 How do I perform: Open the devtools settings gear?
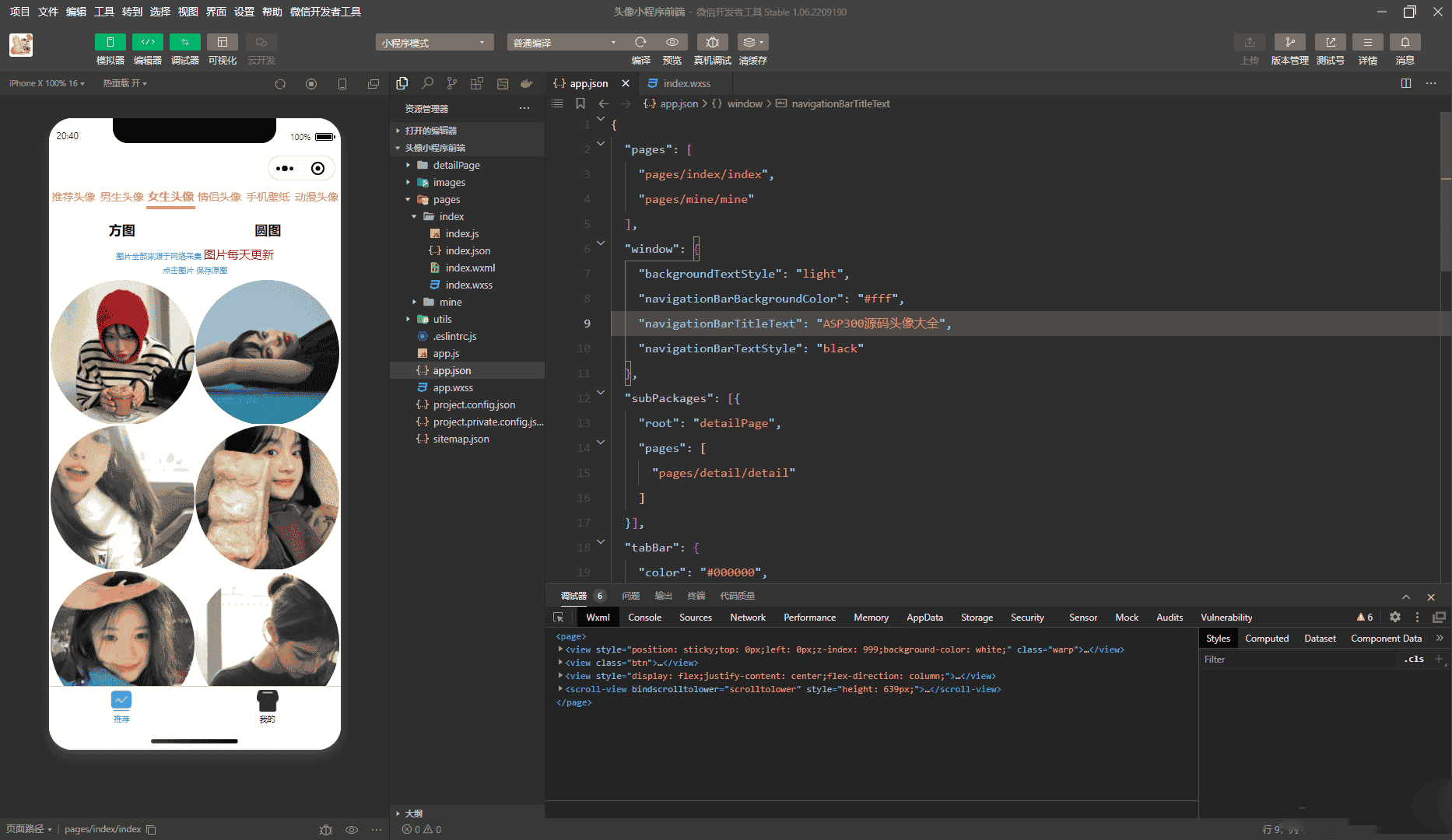1394,617
